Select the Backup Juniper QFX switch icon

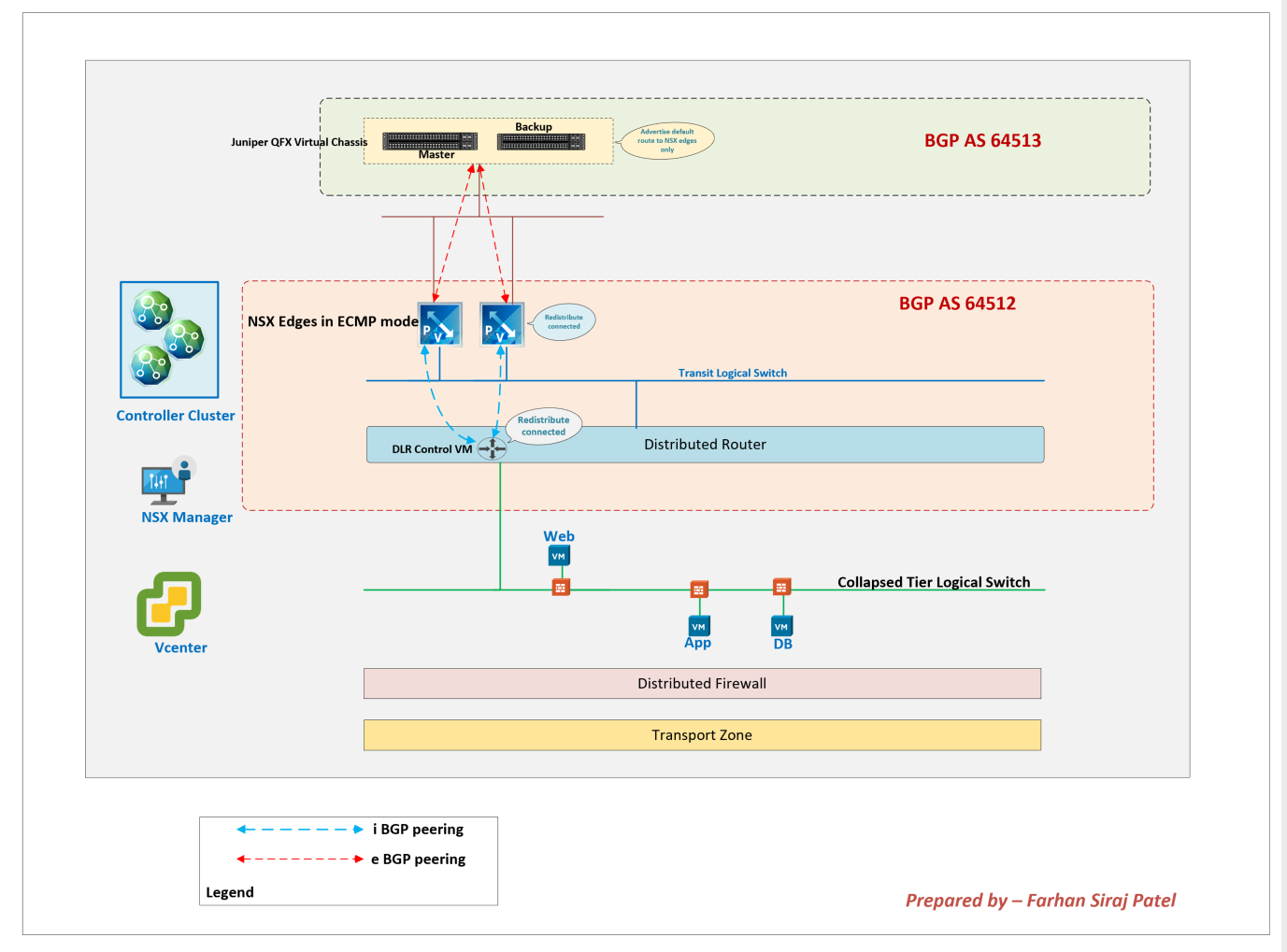point(541,140)
